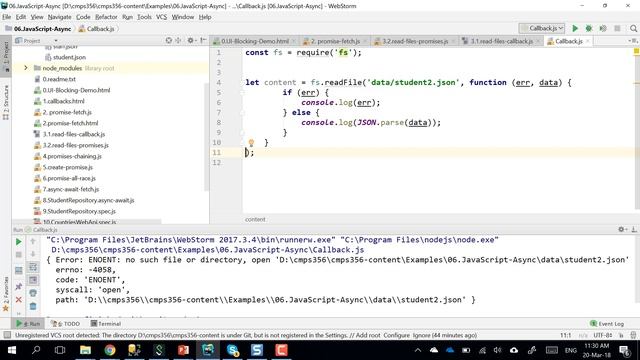
Task: Open Run panel settings gear
Action: [x=622, y=229]
